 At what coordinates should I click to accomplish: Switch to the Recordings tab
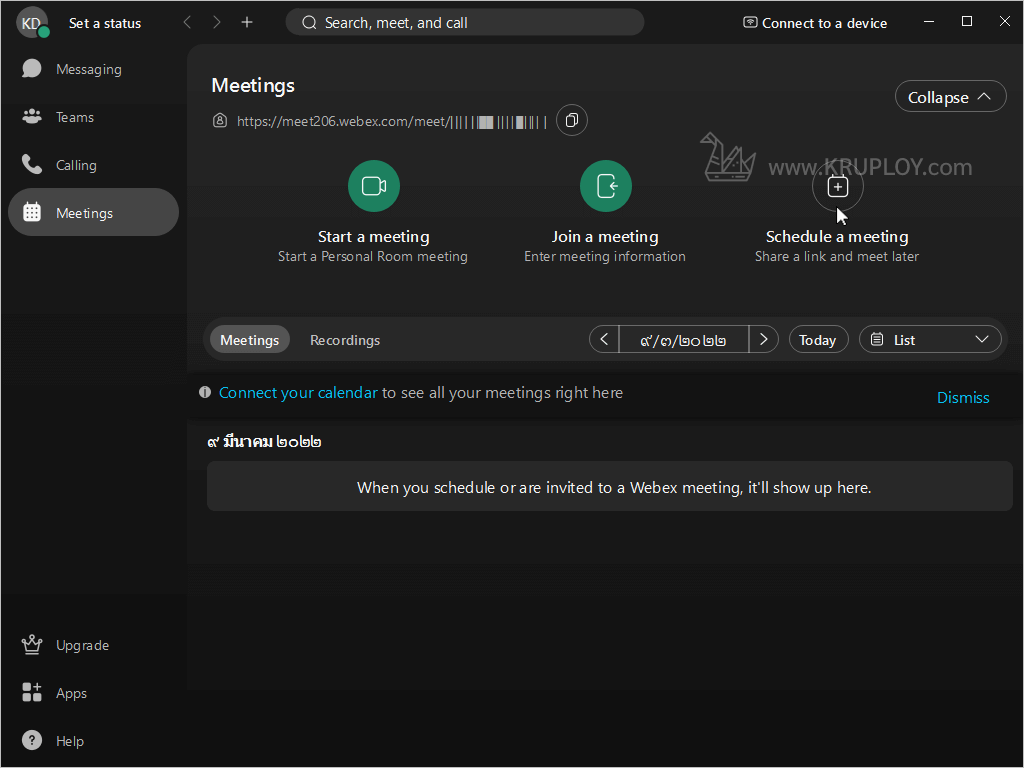coord(345,340)
